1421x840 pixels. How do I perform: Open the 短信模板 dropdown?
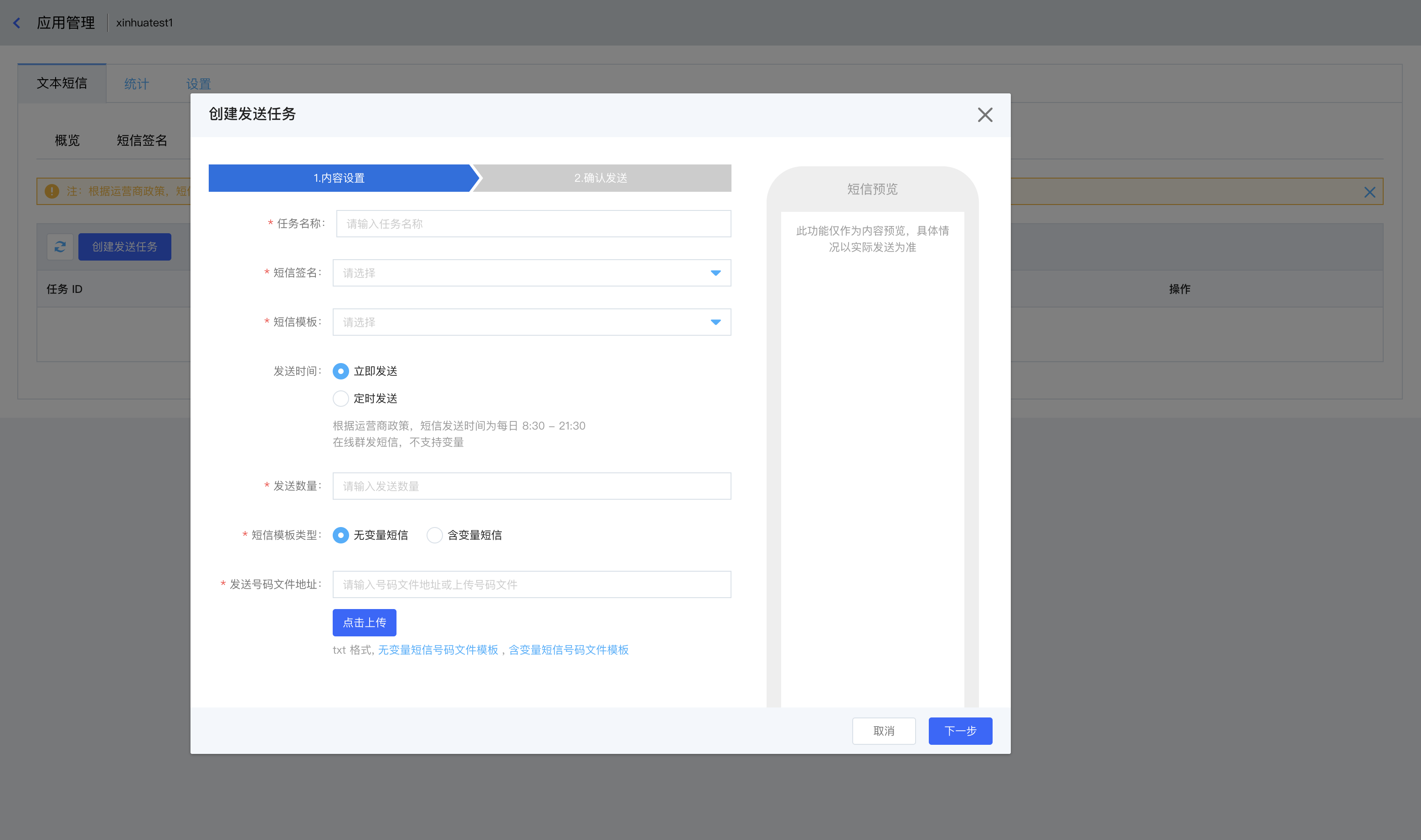531,322
